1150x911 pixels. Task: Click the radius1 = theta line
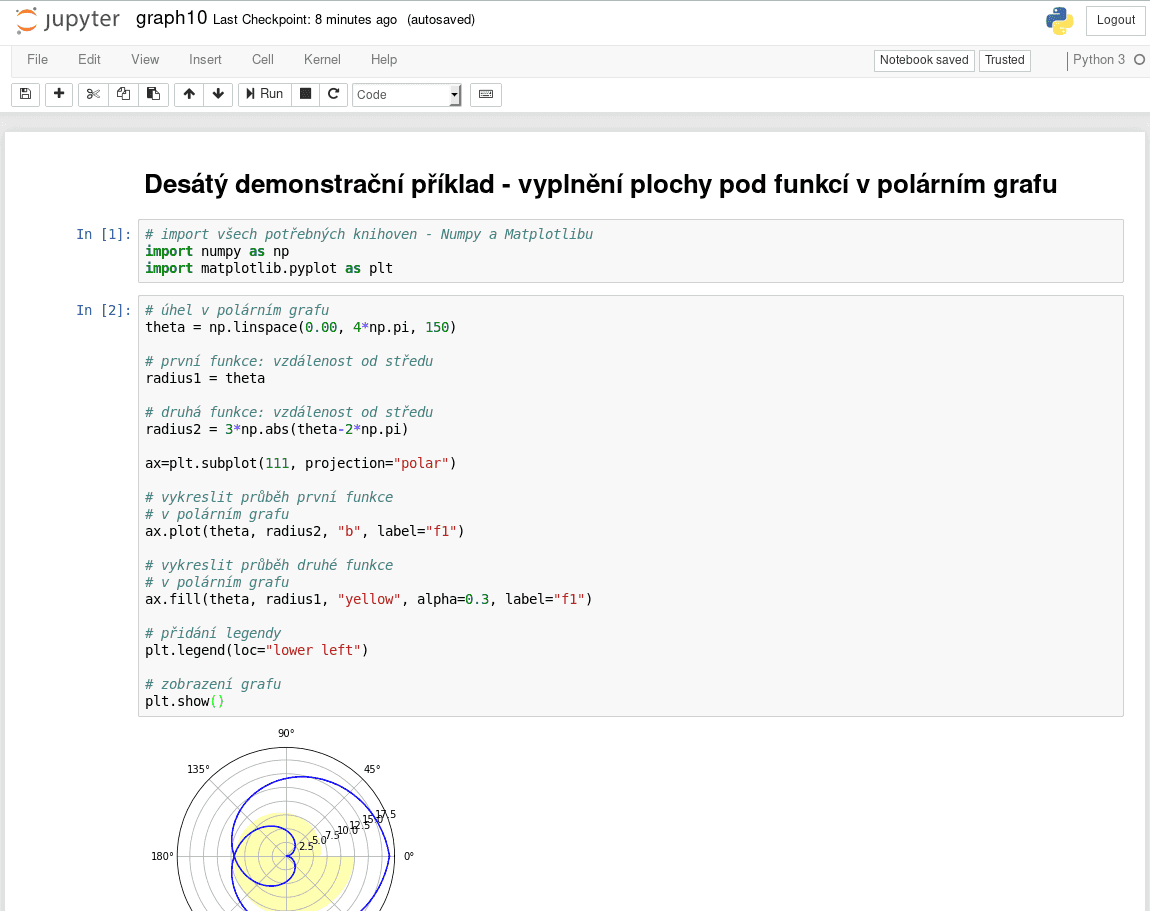(205, 378)
